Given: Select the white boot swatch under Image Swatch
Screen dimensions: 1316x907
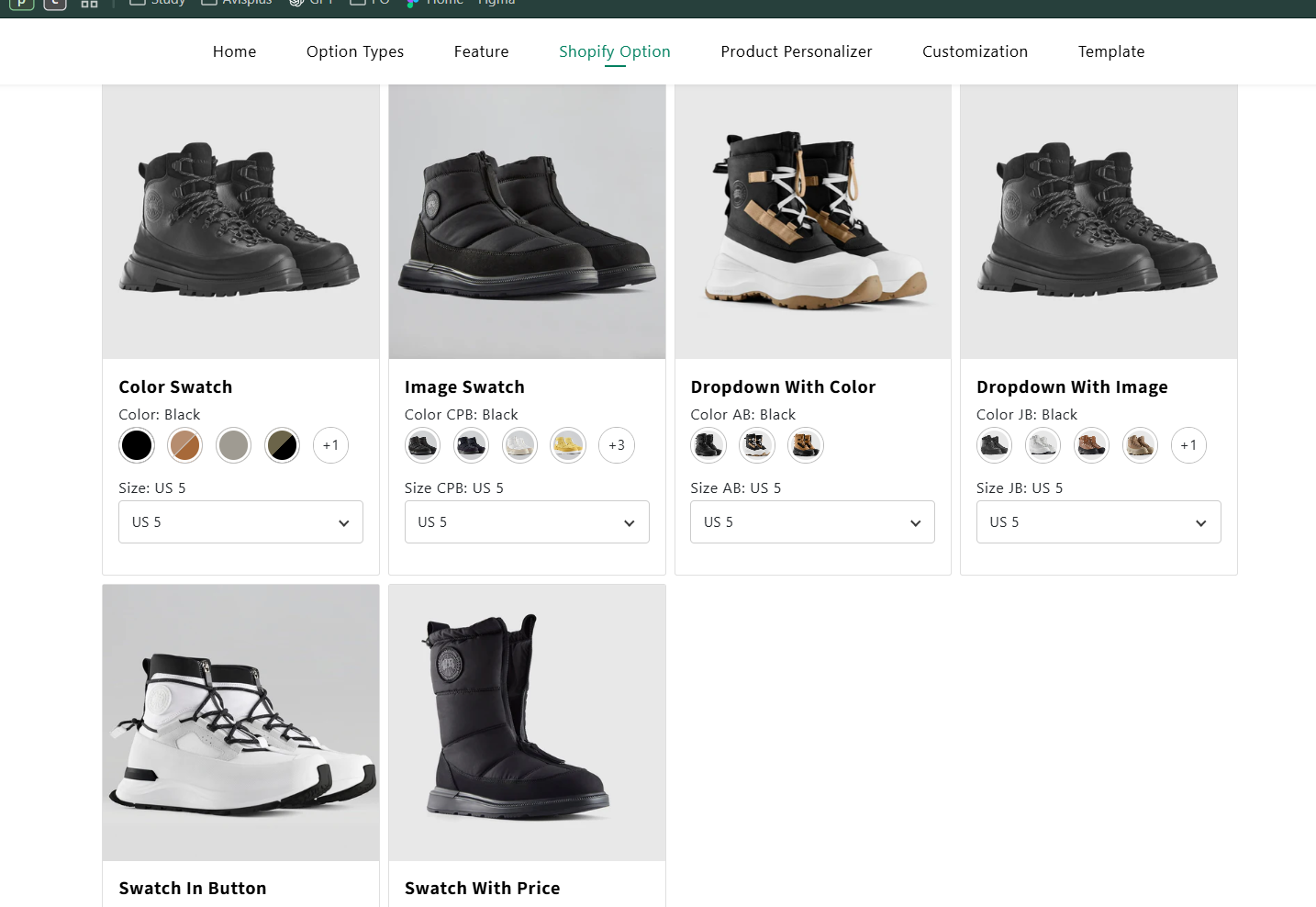Looking at the screenshot, I should (x=519, y=445).
